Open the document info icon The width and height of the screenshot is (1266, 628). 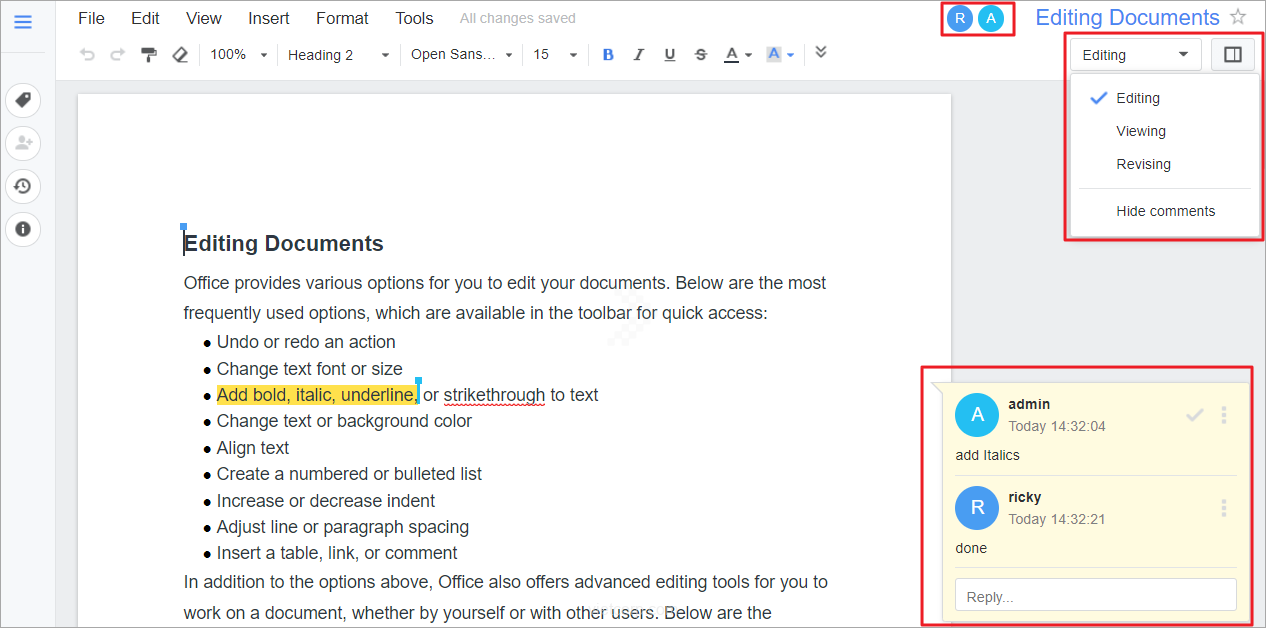point(23,229)
